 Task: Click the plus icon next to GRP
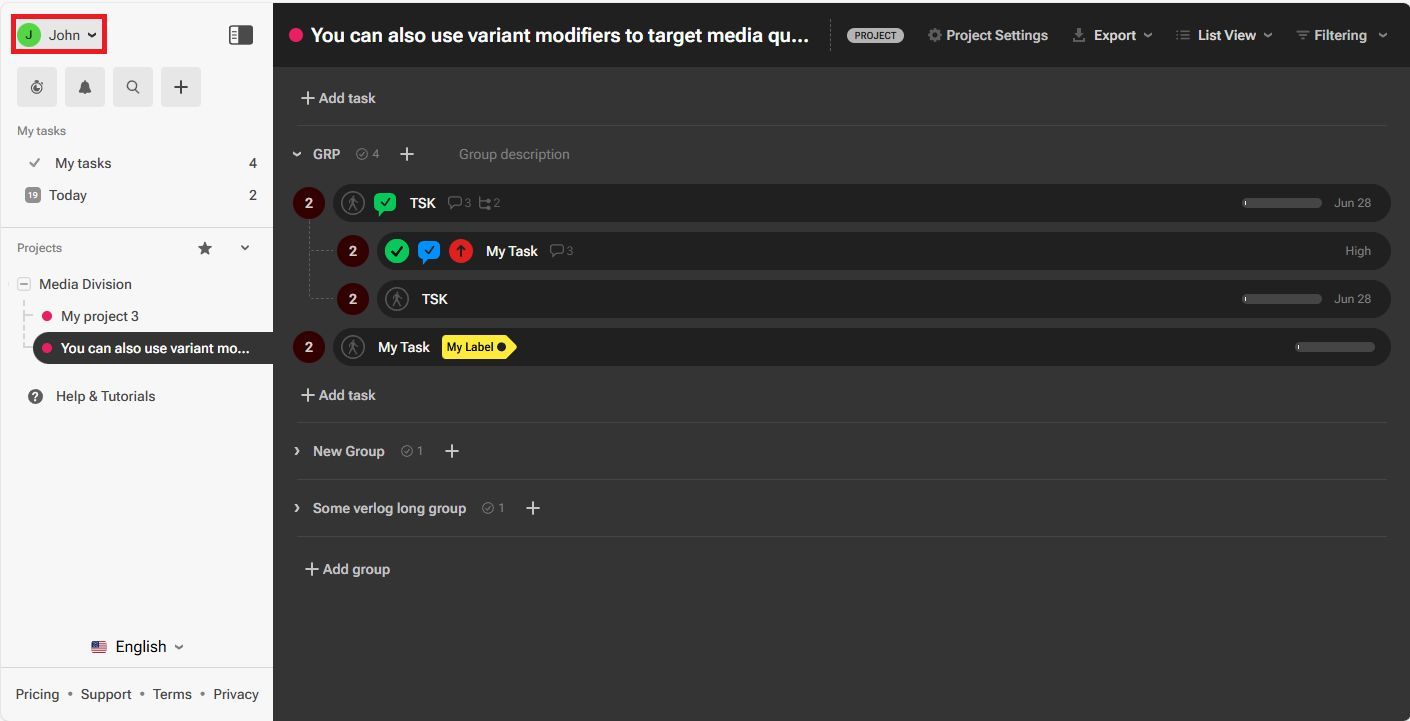pos(407,154)
